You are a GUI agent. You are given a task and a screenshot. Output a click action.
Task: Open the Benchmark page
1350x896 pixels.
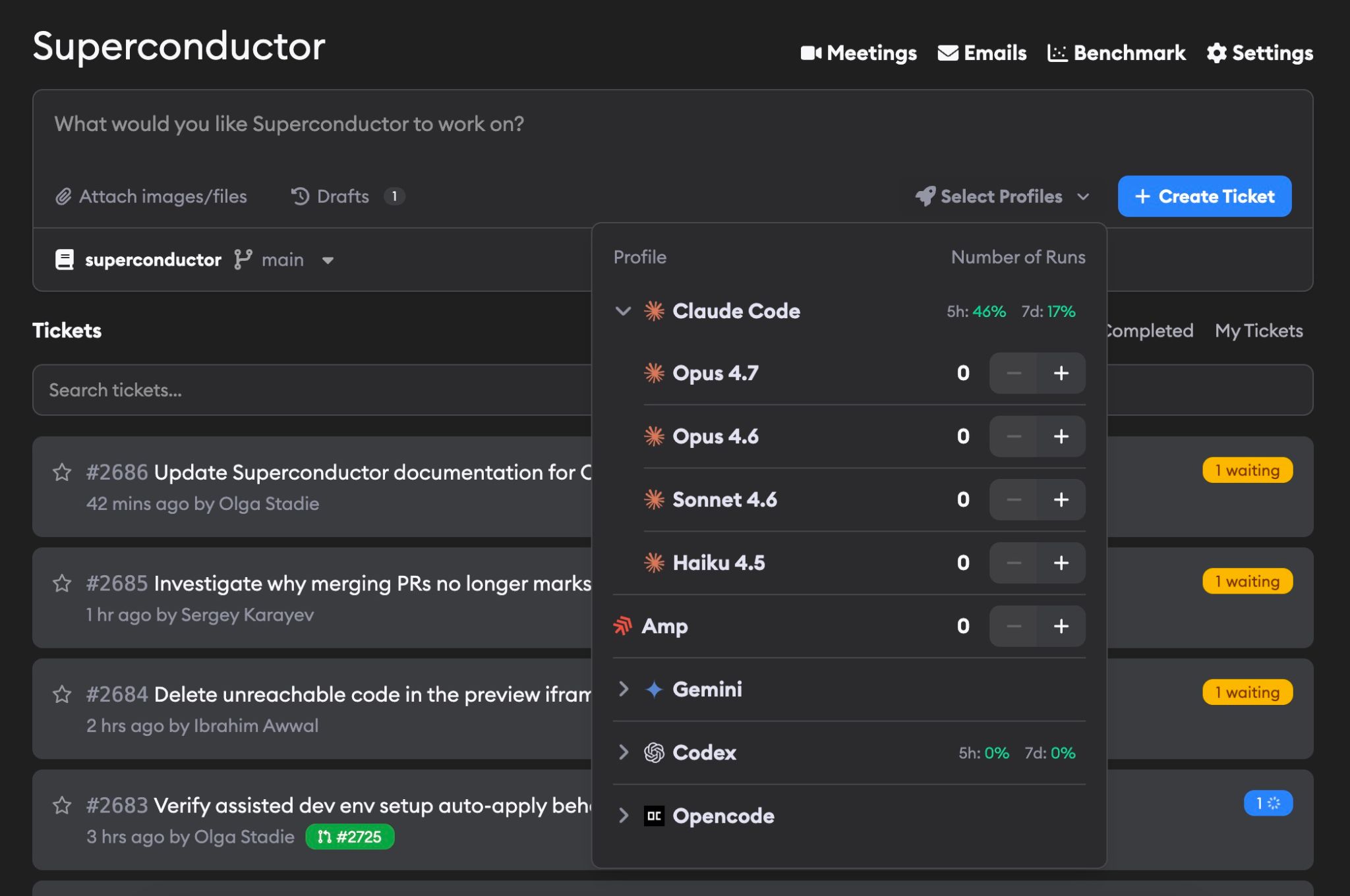pos(1117,53)
